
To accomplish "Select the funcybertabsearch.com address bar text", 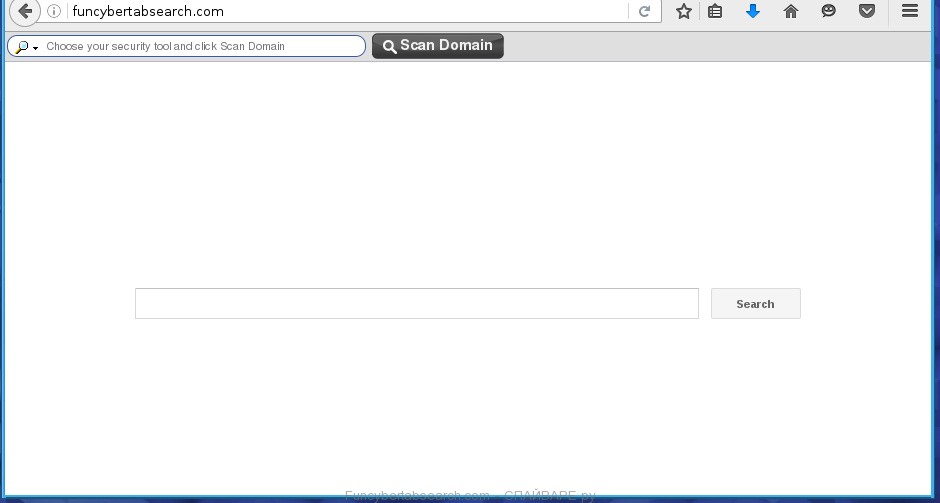I will [148, 12].
